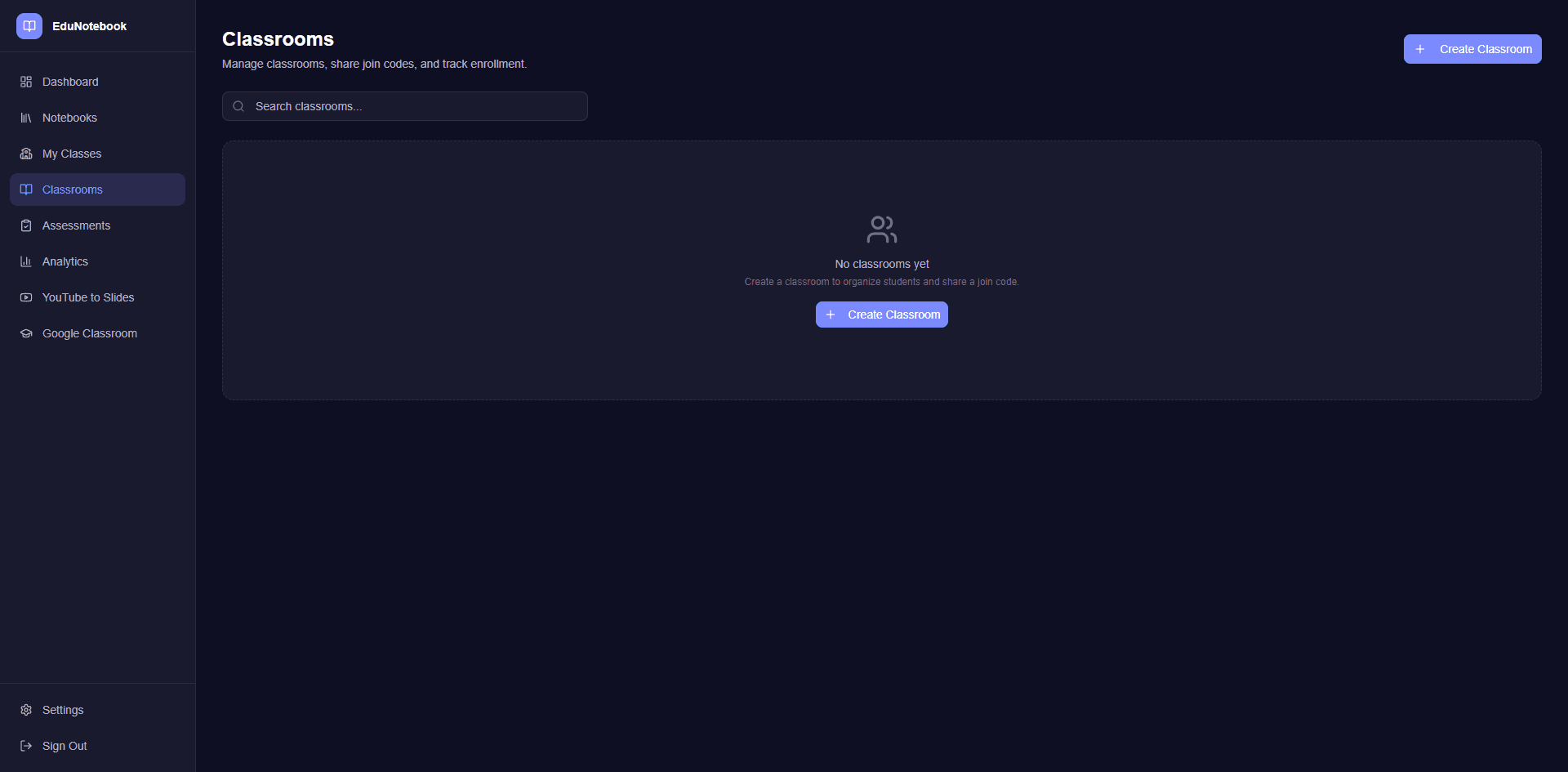This screenshot has height=772, width=1568.
Task: Click the Dashboard grid icon
Action: (x=26, y=82)
